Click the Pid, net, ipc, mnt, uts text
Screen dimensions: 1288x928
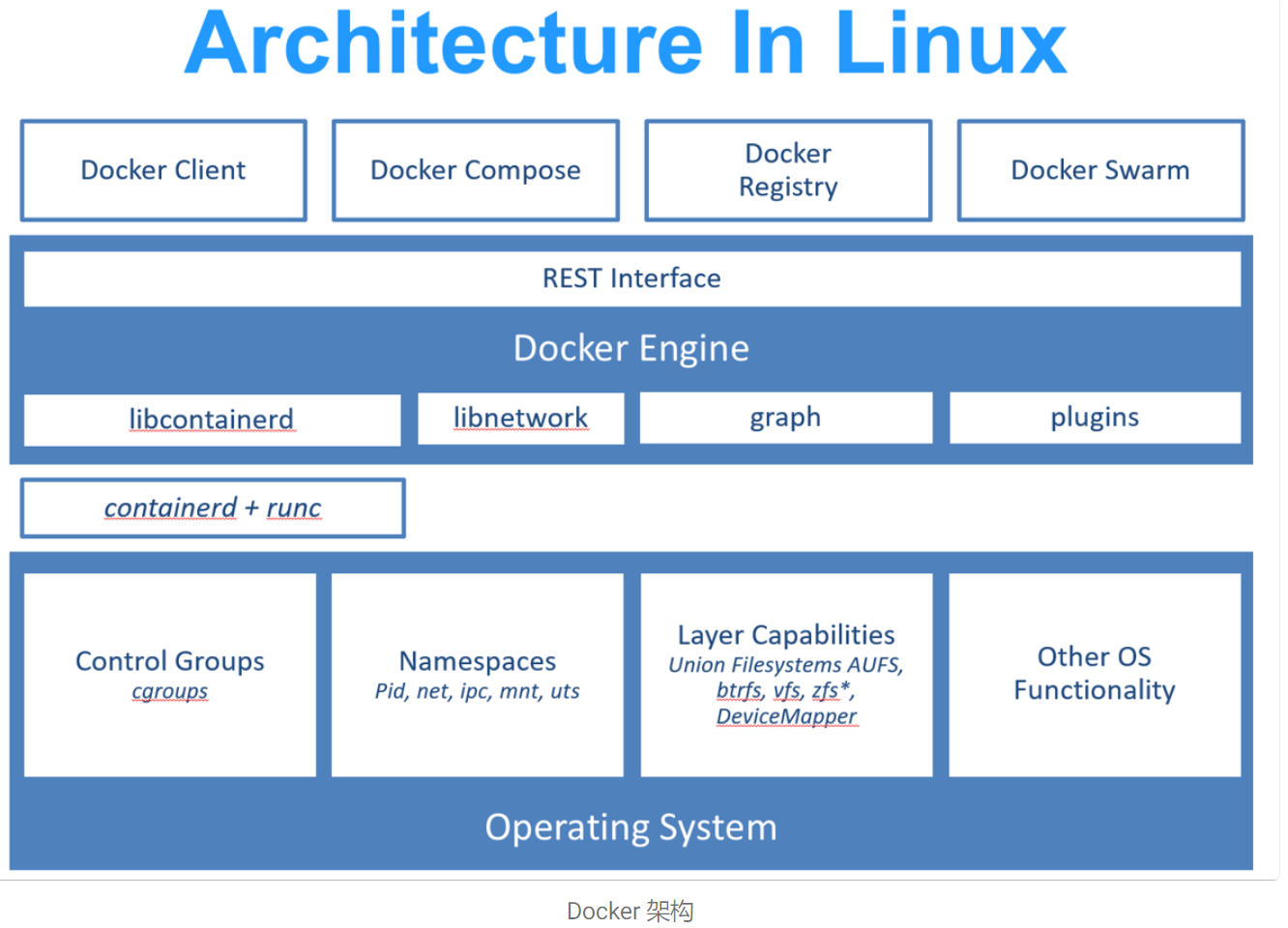click(478, 691)
